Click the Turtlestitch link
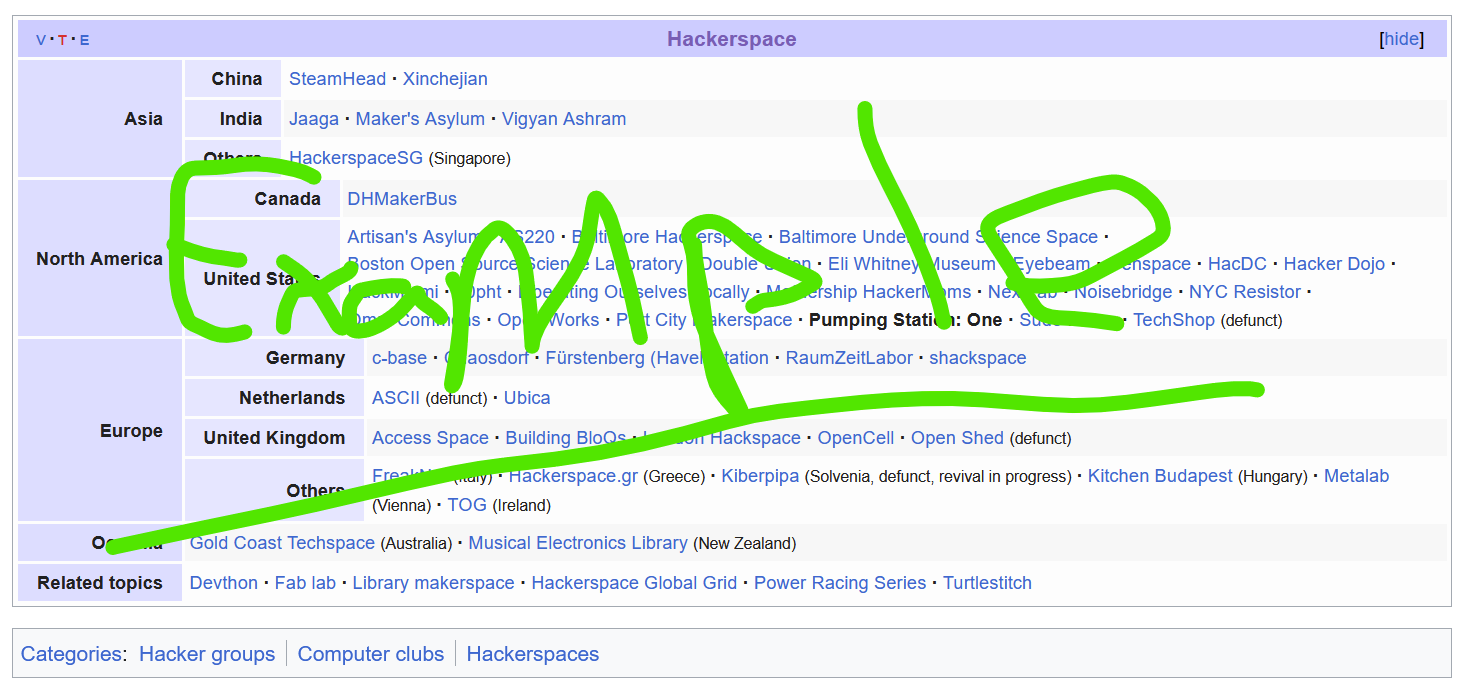The width and height of the screenshot is (1459, 694). coord(987,583)
